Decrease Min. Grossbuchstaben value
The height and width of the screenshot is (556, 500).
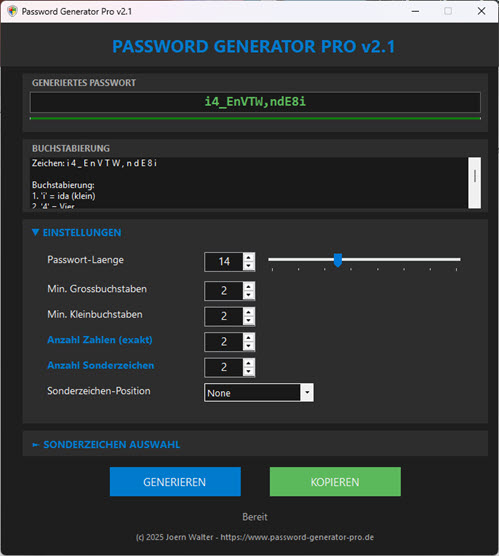(x=249, y=295)
